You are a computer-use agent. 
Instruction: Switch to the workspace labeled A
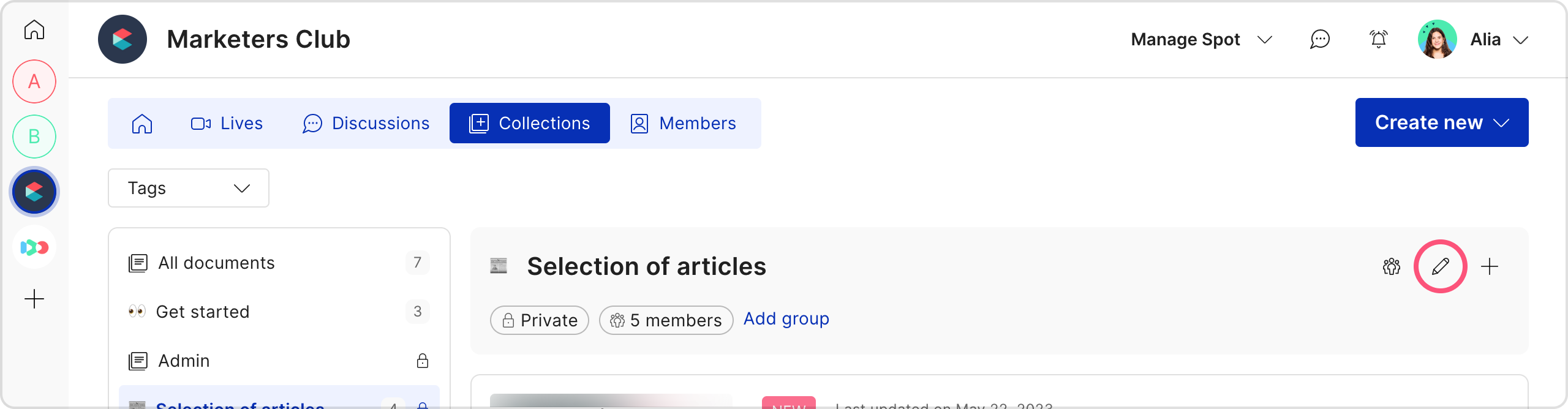pos(34,81)
